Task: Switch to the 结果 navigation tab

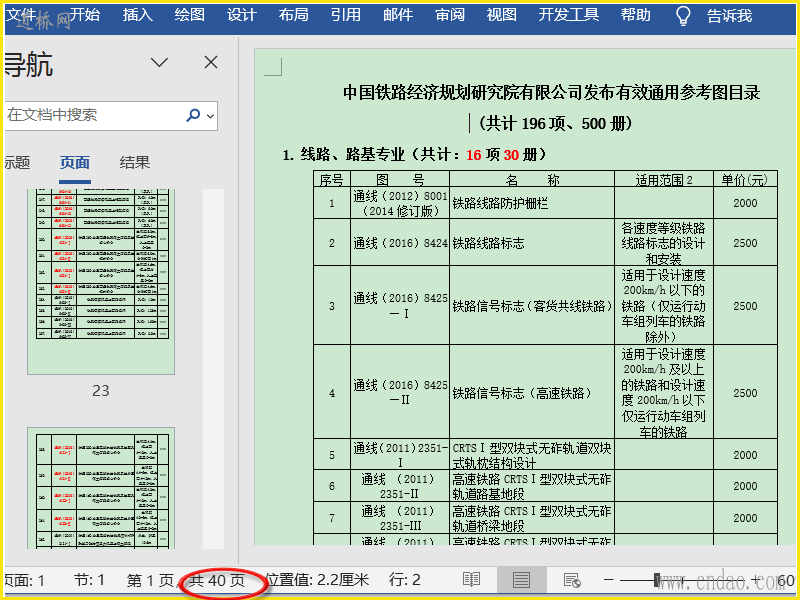Action: (x=135, y=163)
